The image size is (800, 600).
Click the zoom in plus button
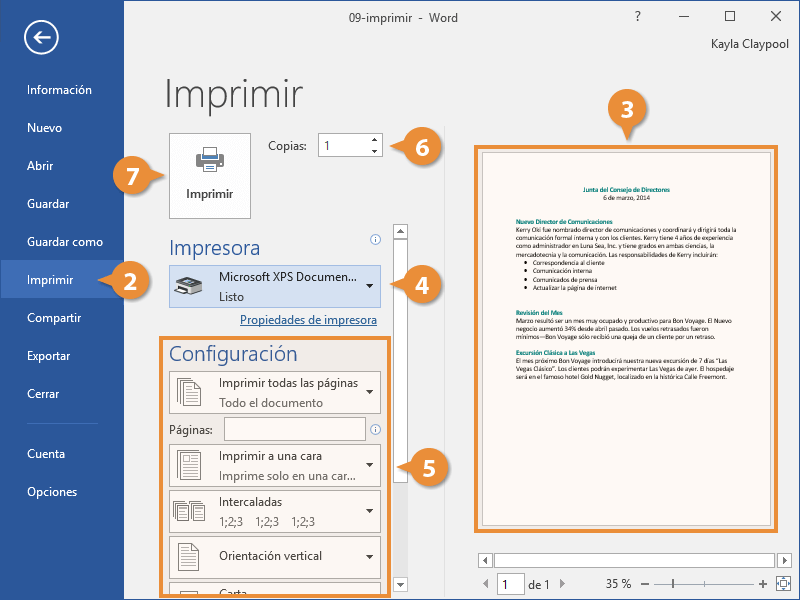click(x=763, y=584)
